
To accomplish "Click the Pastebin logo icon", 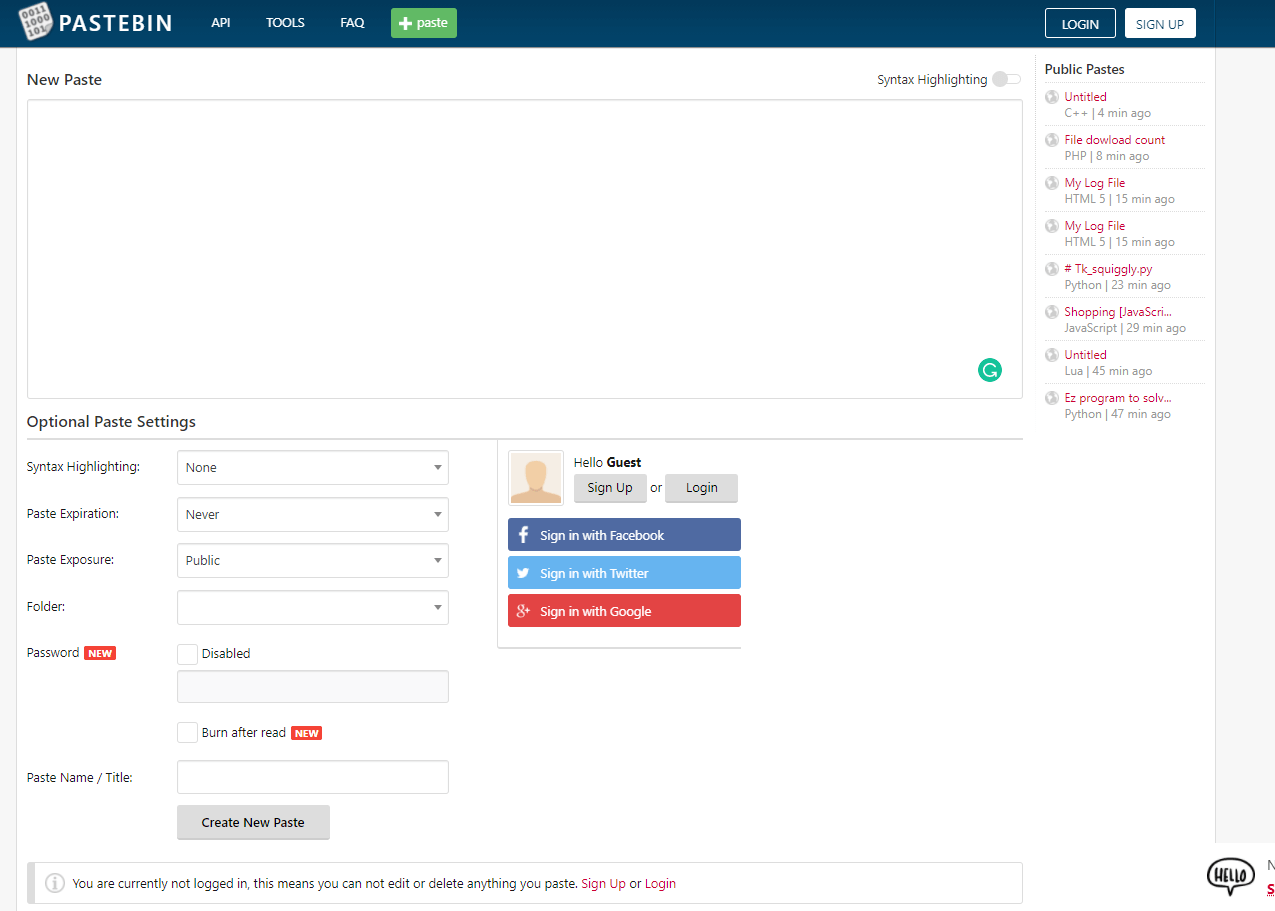I will click(35, 22).
